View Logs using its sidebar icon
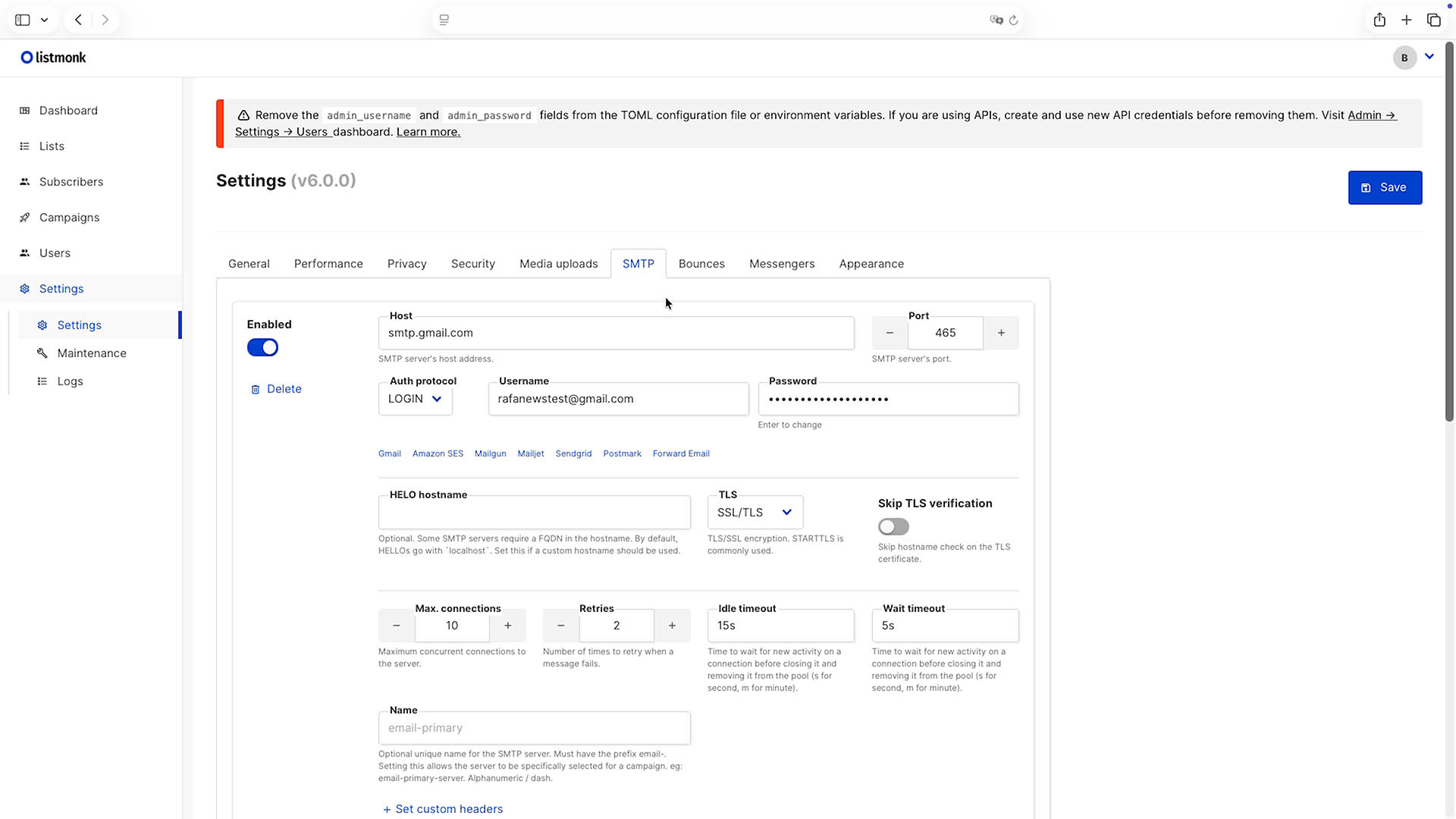This screenshot has height=819, width=1456. point(42,381)
